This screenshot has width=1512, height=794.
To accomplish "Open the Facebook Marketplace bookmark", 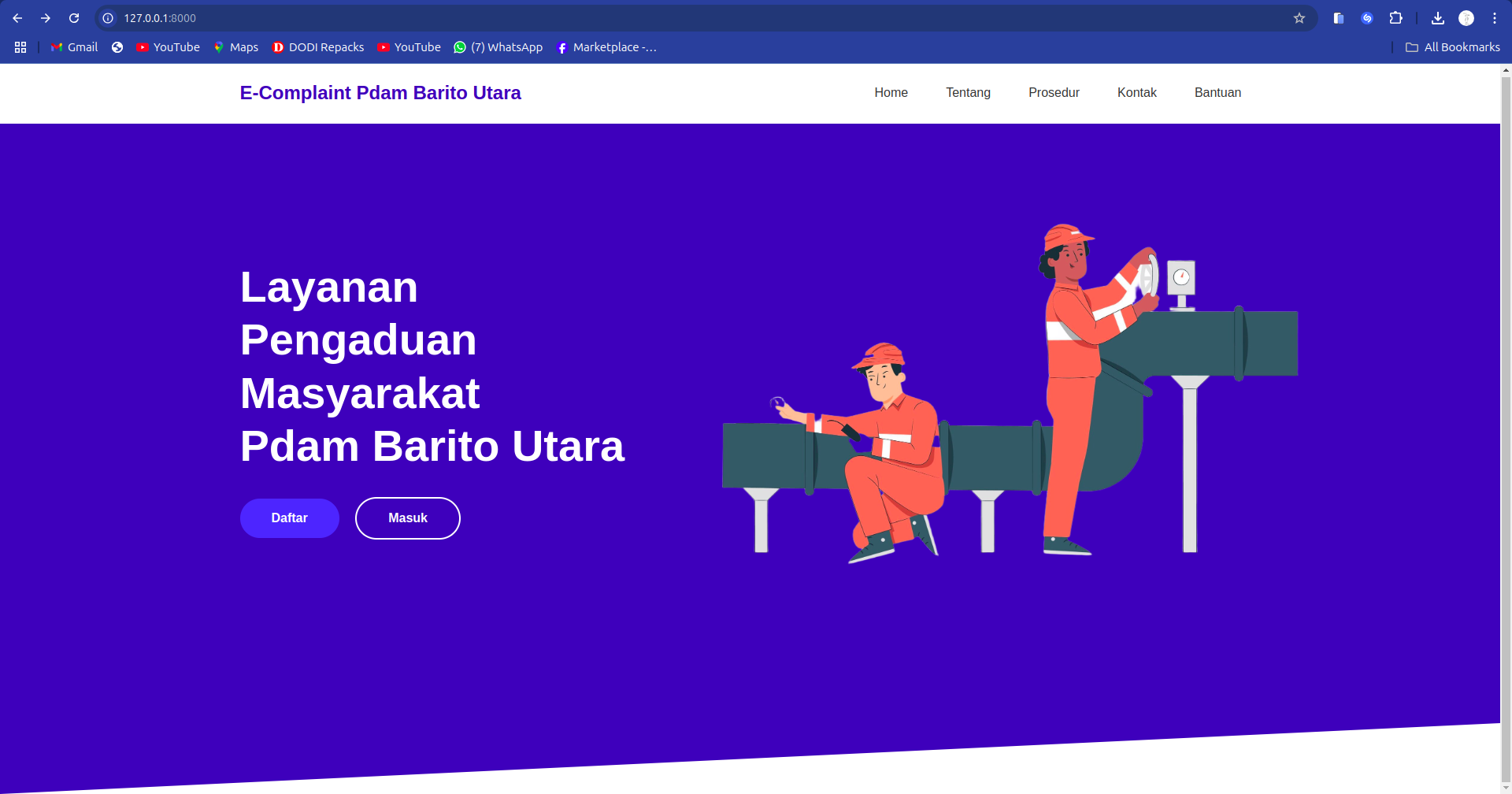I will tap(606, 46).
